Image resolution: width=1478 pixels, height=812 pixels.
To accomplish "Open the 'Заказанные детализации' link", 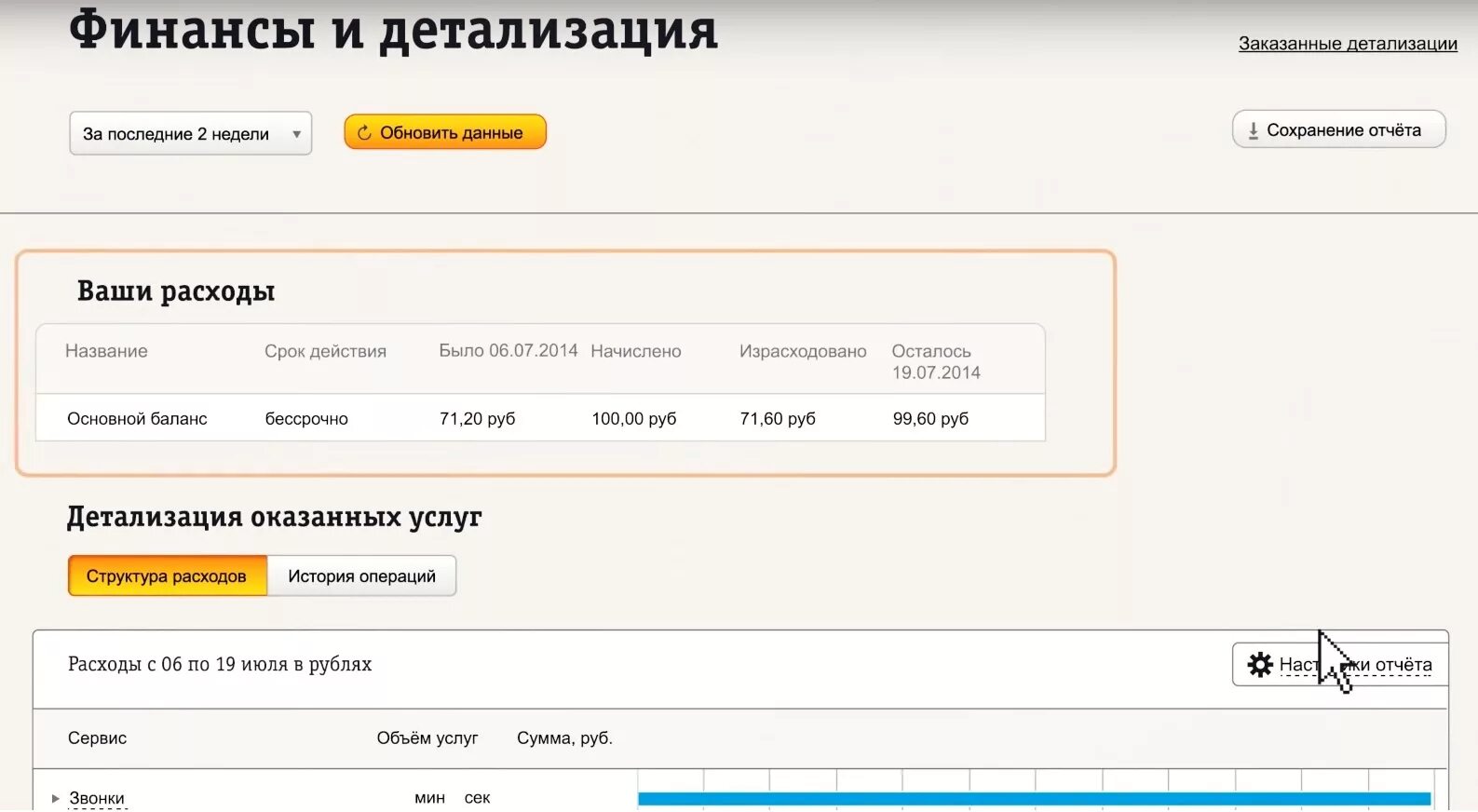I will point(1348,44).
